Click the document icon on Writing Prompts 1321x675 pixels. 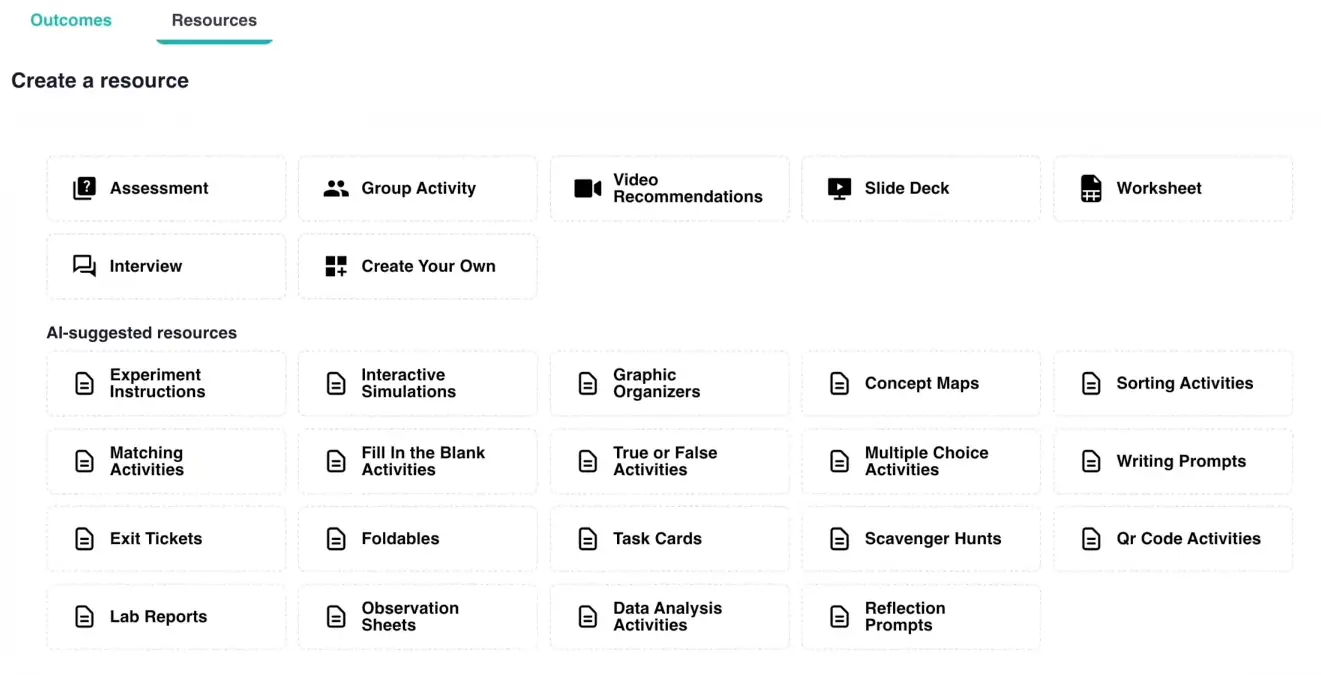(1091, 461)
